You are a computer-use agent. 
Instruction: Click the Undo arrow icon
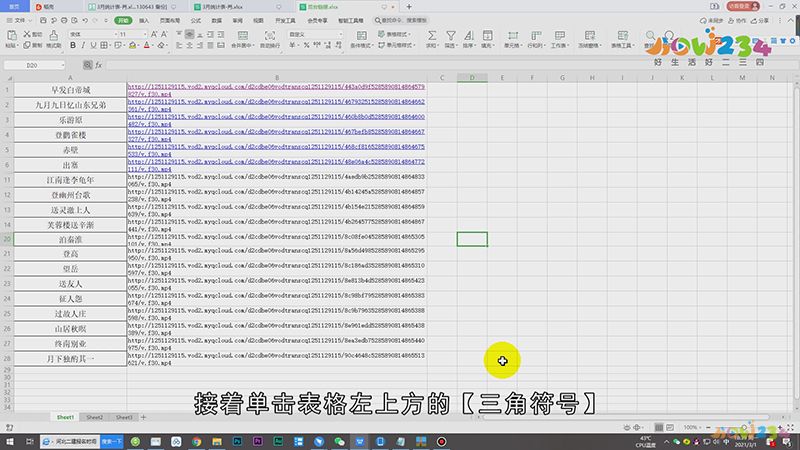[85, 20]
